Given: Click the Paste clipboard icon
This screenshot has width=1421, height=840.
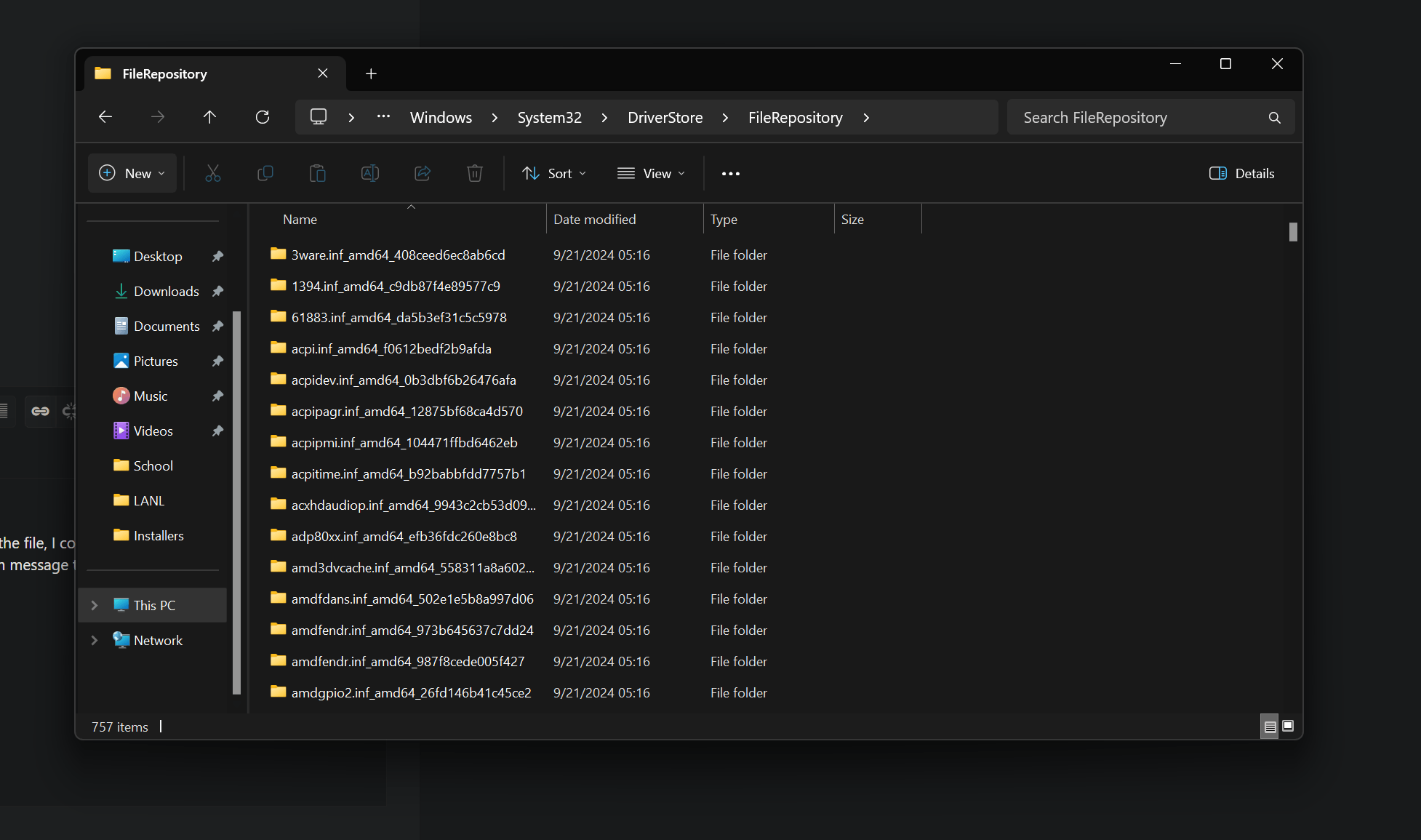Looking at the screenshot, I should (318, 173).
